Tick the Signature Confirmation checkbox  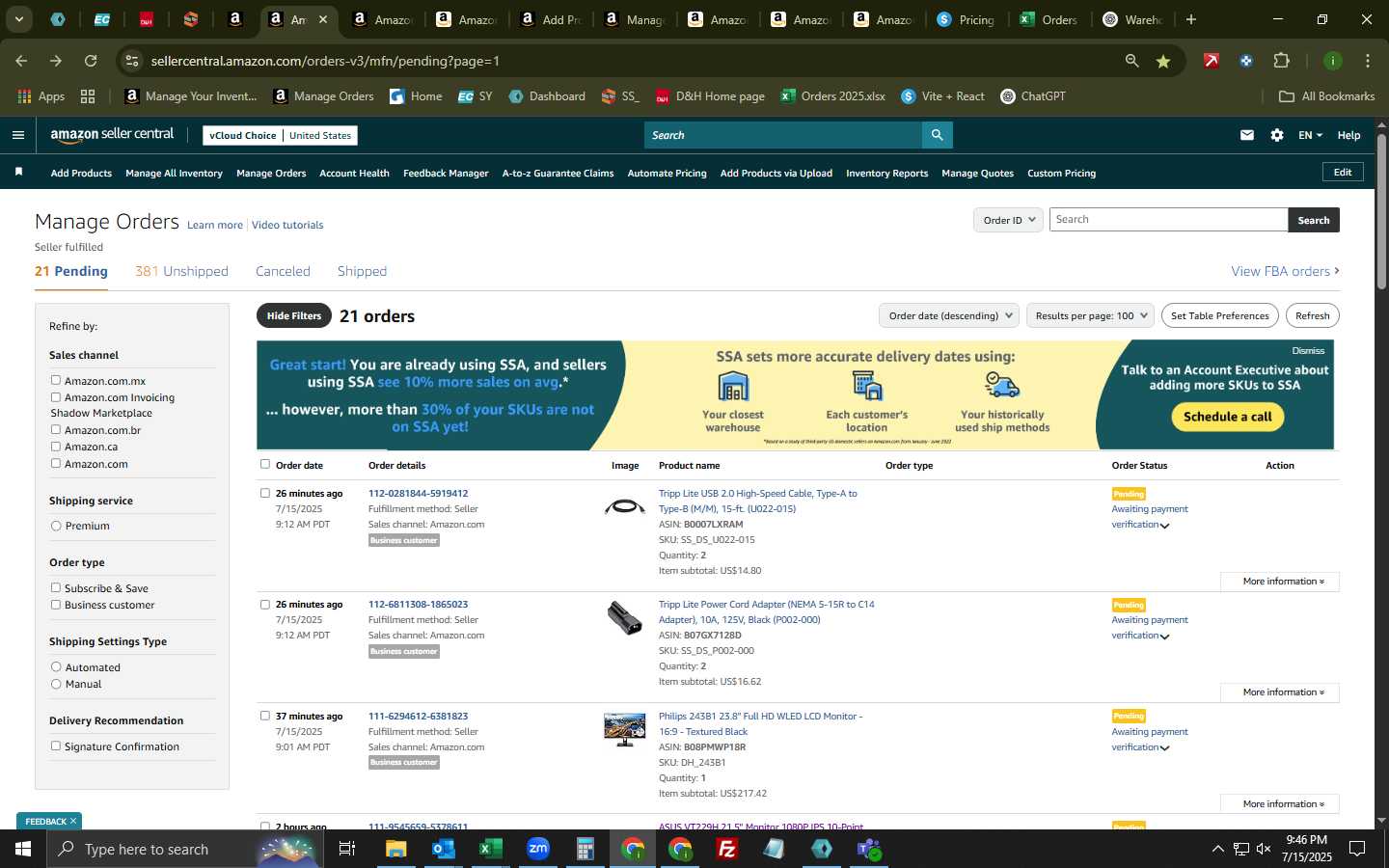click(x=56, y=746)
